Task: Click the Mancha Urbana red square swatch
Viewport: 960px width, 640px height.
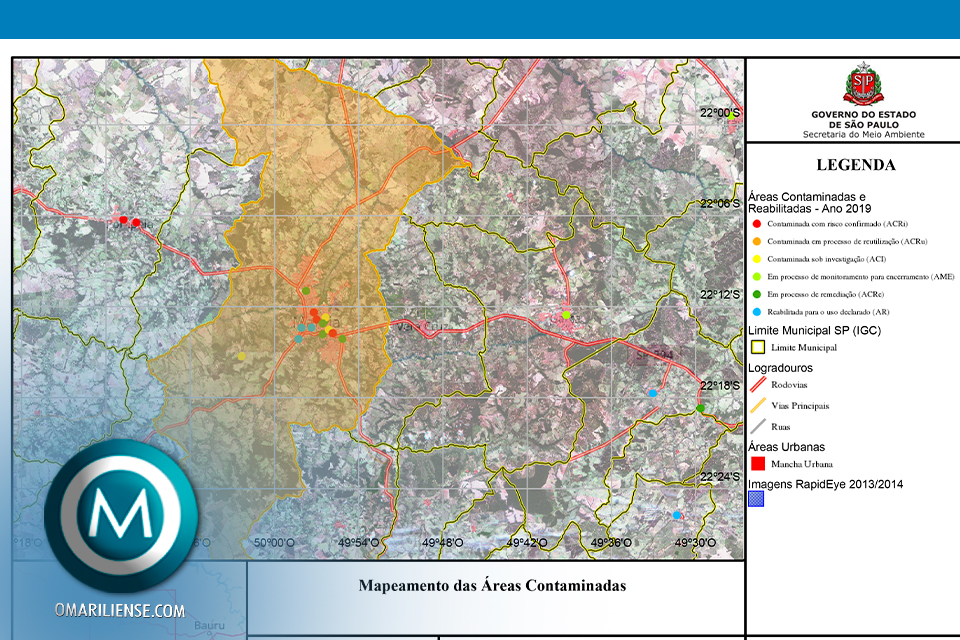Action: tap(757, 464)
